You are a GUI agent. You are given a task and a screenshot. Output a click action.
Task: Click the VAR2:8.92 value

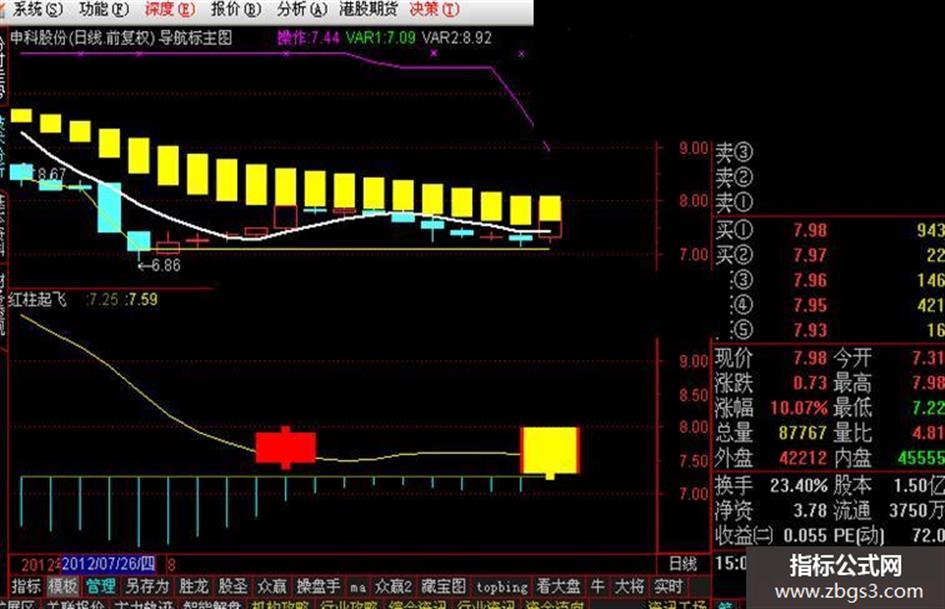pyautogui.click(x=457, y=38)
